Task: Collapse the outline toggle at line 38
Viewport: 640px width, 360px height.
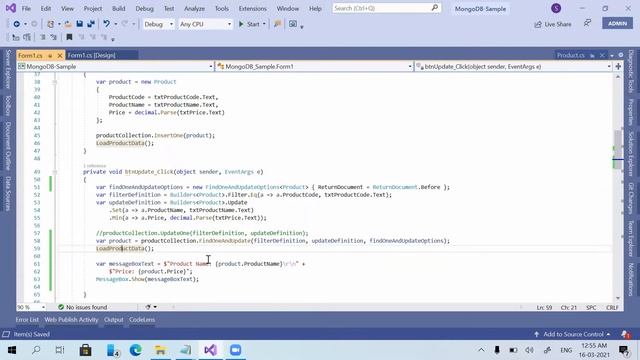Action: pos(55,82)
